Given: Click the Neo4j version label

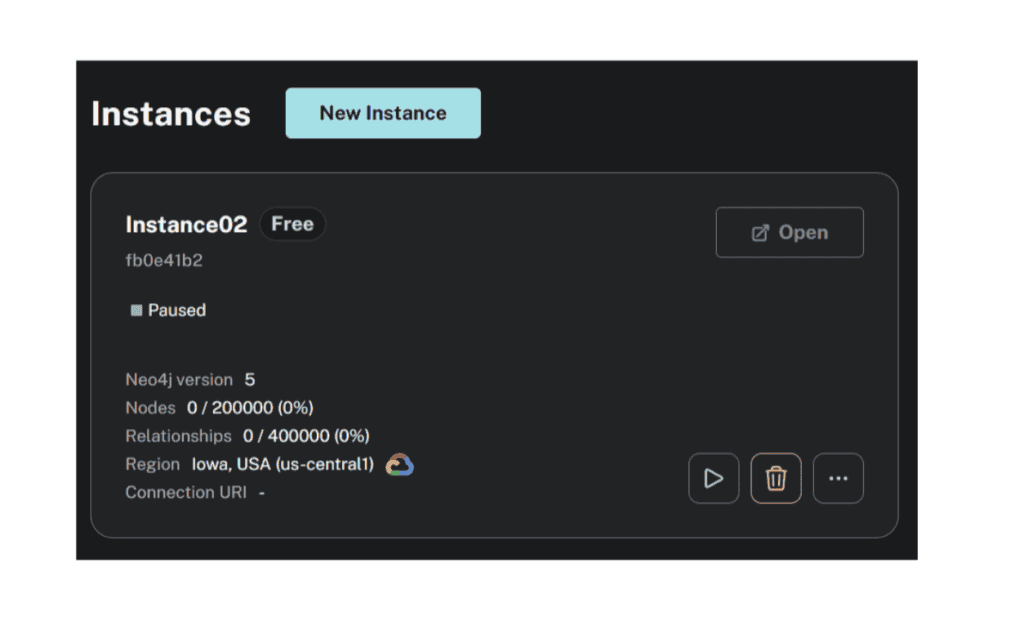Looking at the screenshot, I should click(179, 380).
